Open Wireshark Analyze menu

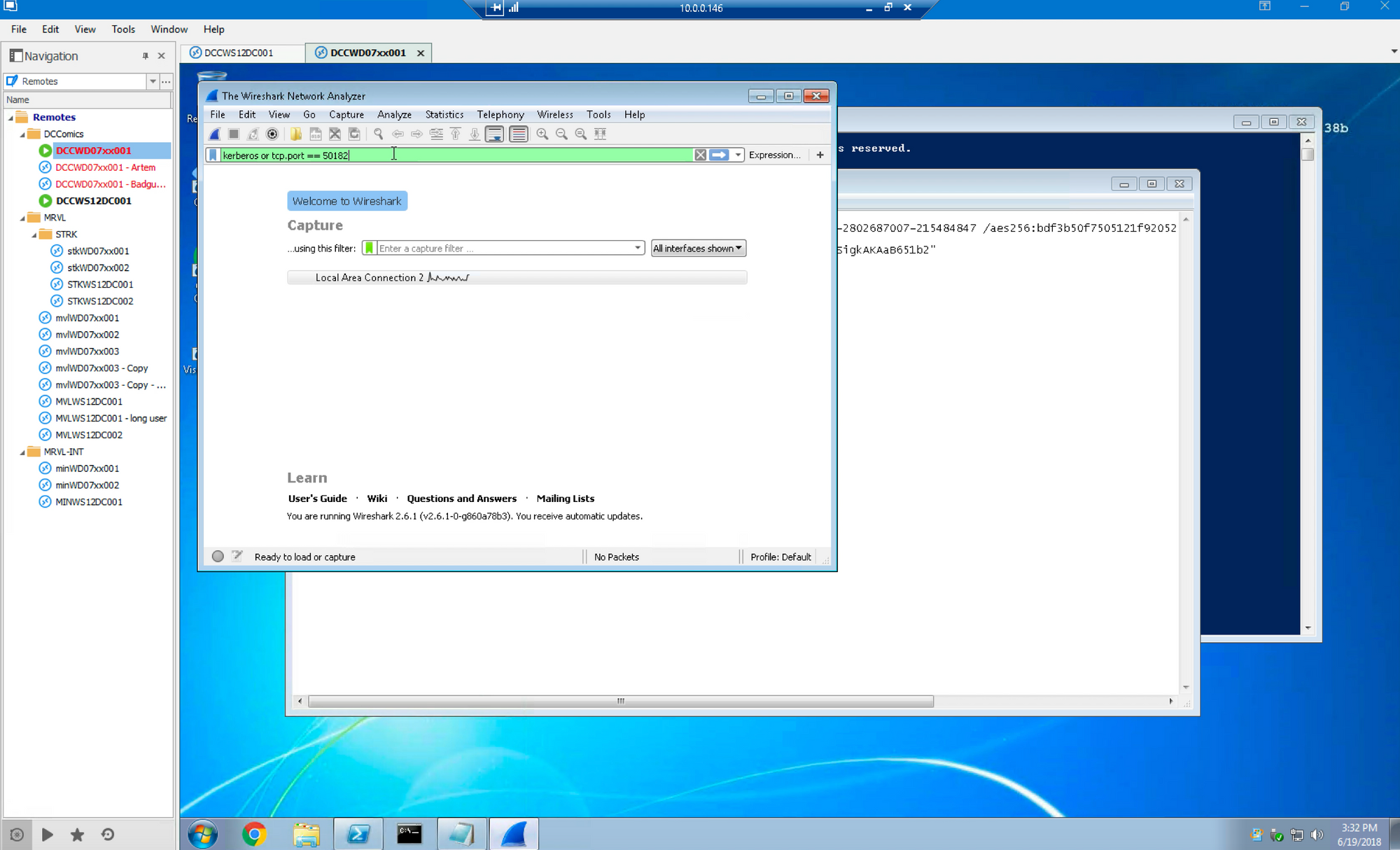click(x=394, y=114)
